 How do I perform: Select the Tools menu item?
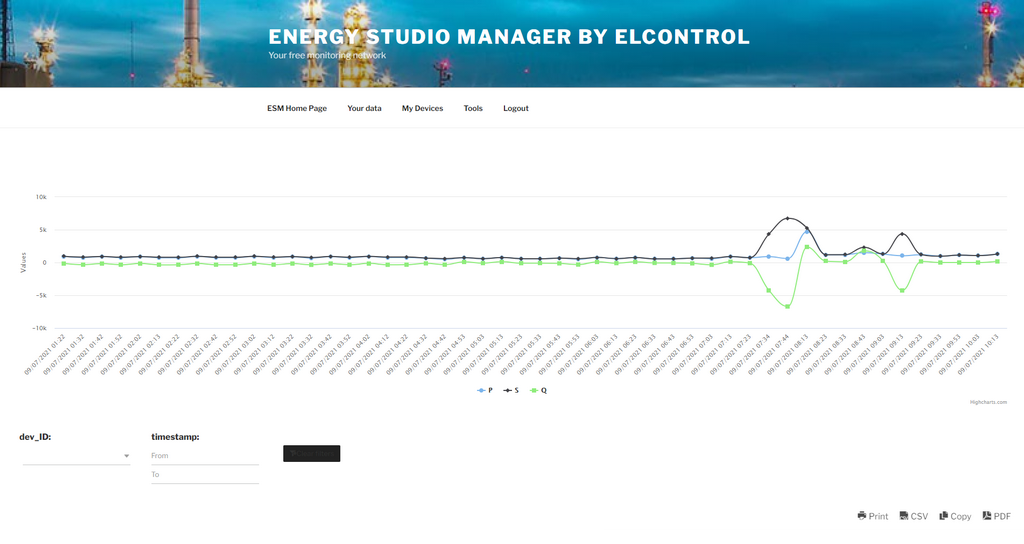473,108
